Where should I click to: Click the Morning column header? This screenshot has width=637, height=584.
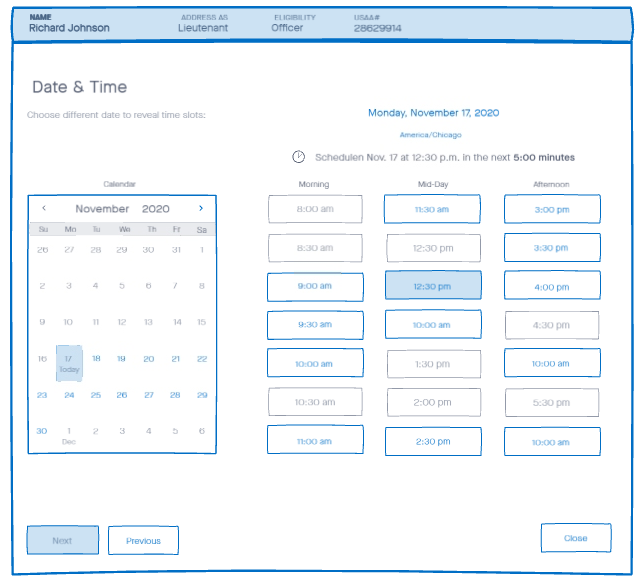314,184
